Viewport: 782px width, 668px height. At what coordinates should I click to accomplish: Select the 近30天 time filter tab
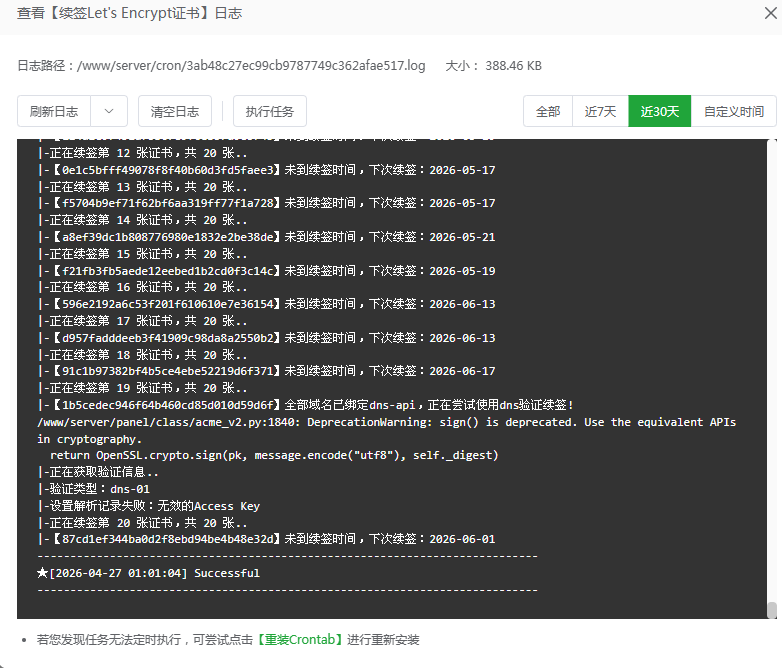tap(659, 111)
